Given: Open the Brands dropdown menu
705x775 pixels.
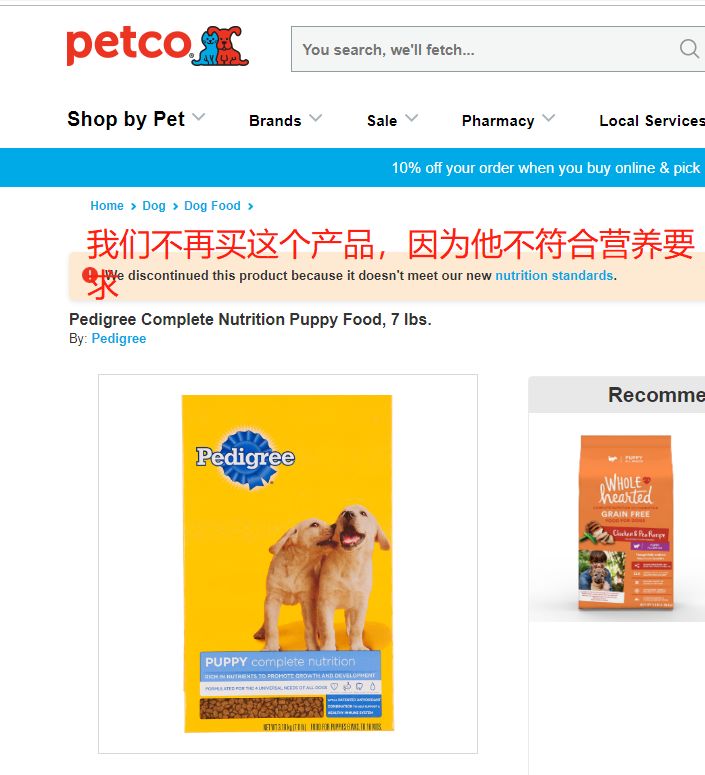Looking at the screenshot, I should point(285,120).
